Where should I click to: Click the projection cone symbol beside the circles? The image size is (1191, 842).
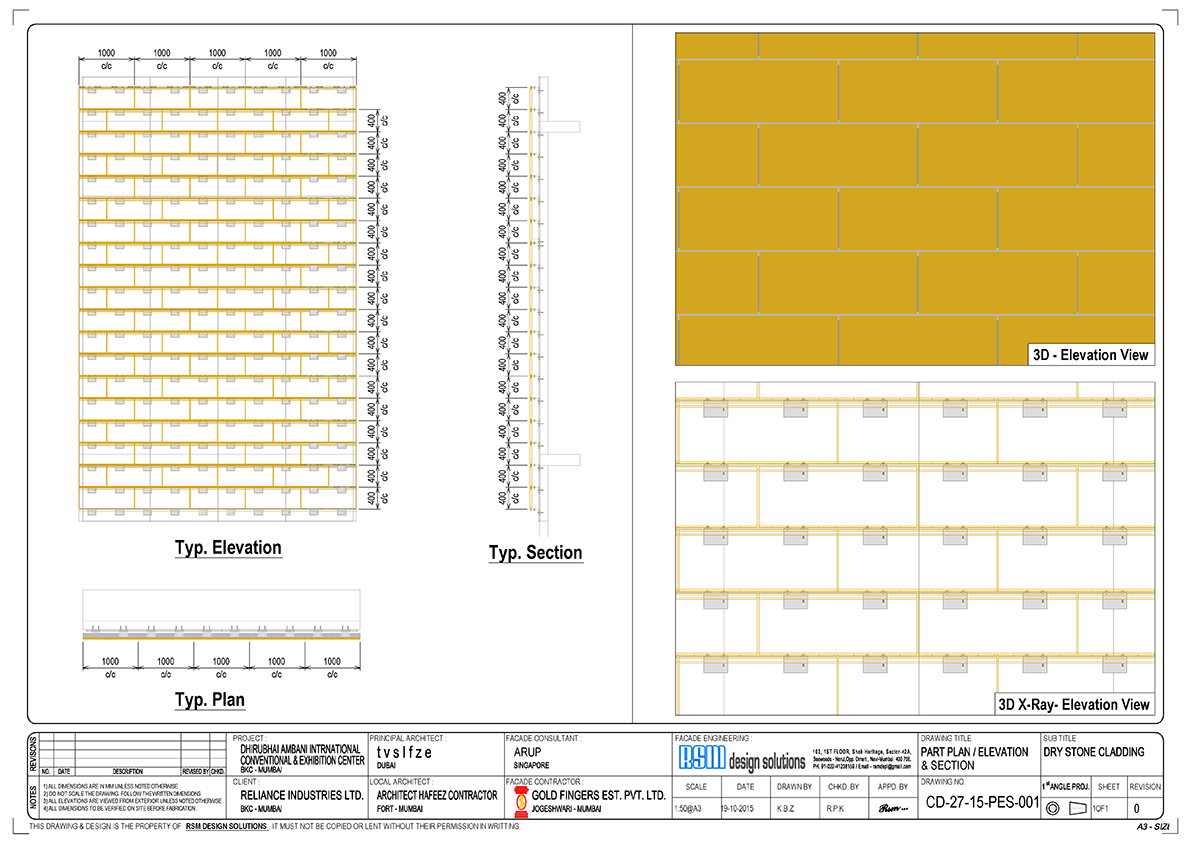(1077, 808)
